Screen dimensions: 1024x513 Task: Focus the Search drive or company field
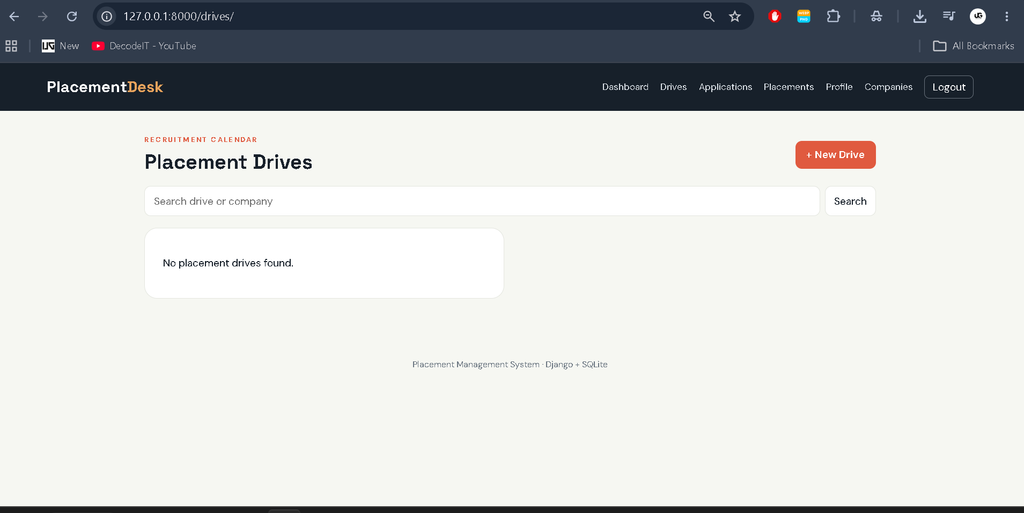pos(482,201)
